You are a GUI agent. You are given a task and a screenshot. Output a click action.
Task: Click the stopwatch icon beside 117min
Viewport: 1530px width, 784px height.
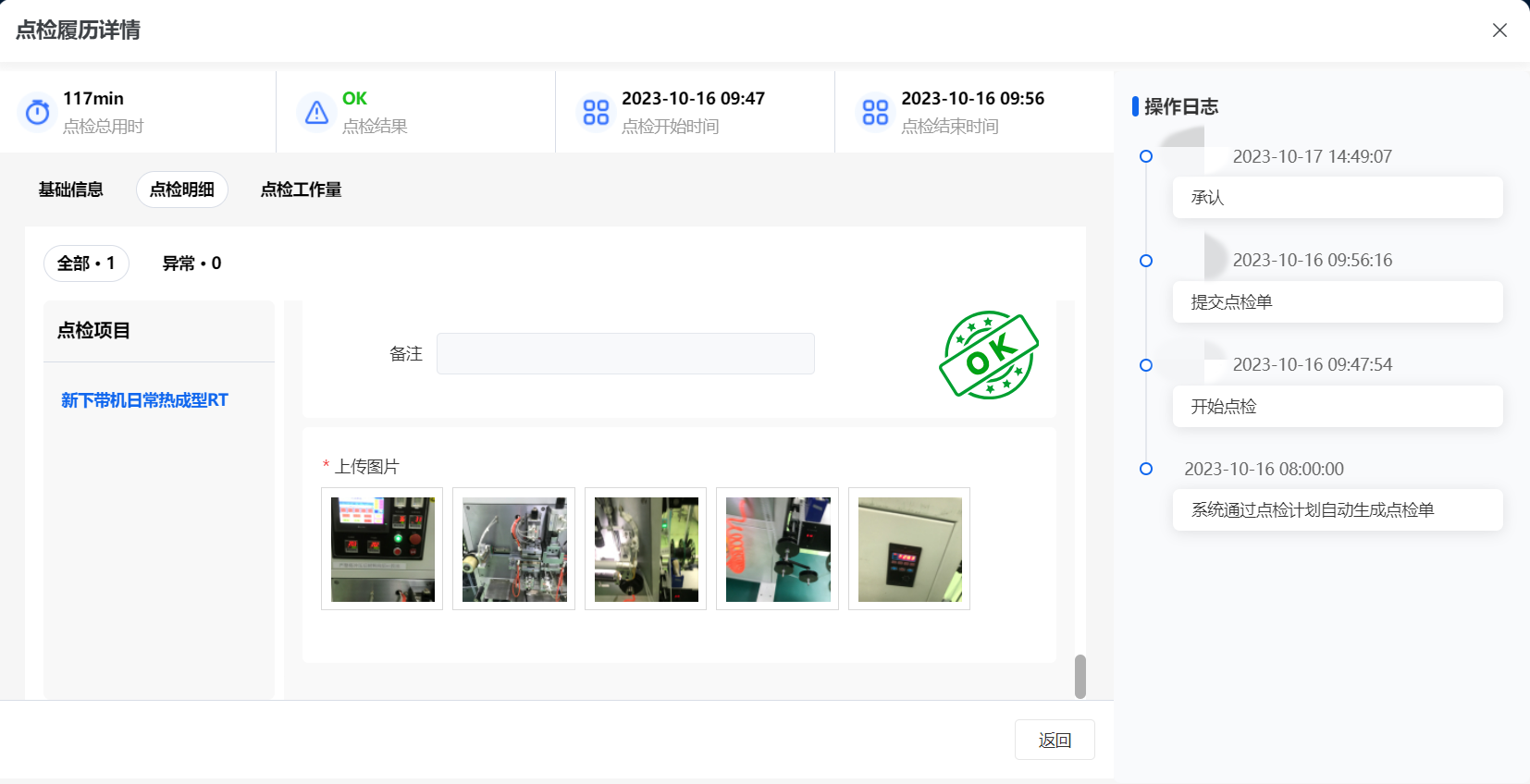click(38, 112)
